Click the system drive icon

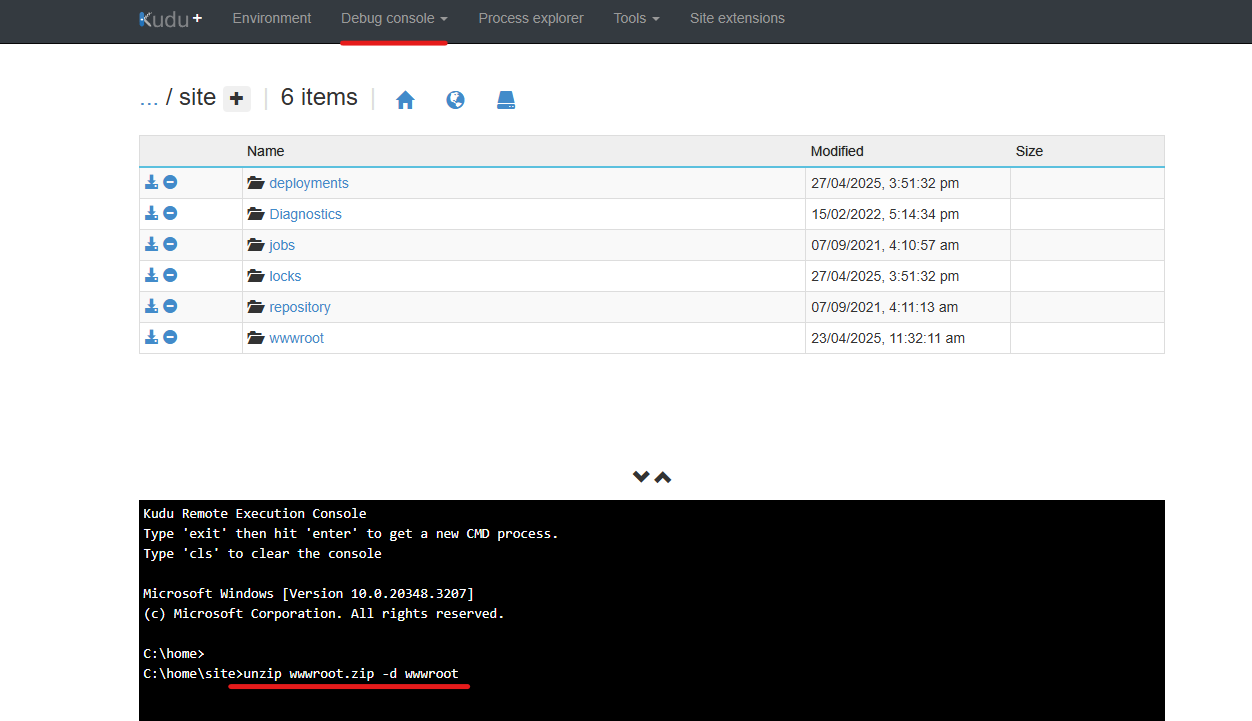coord(506,100)
